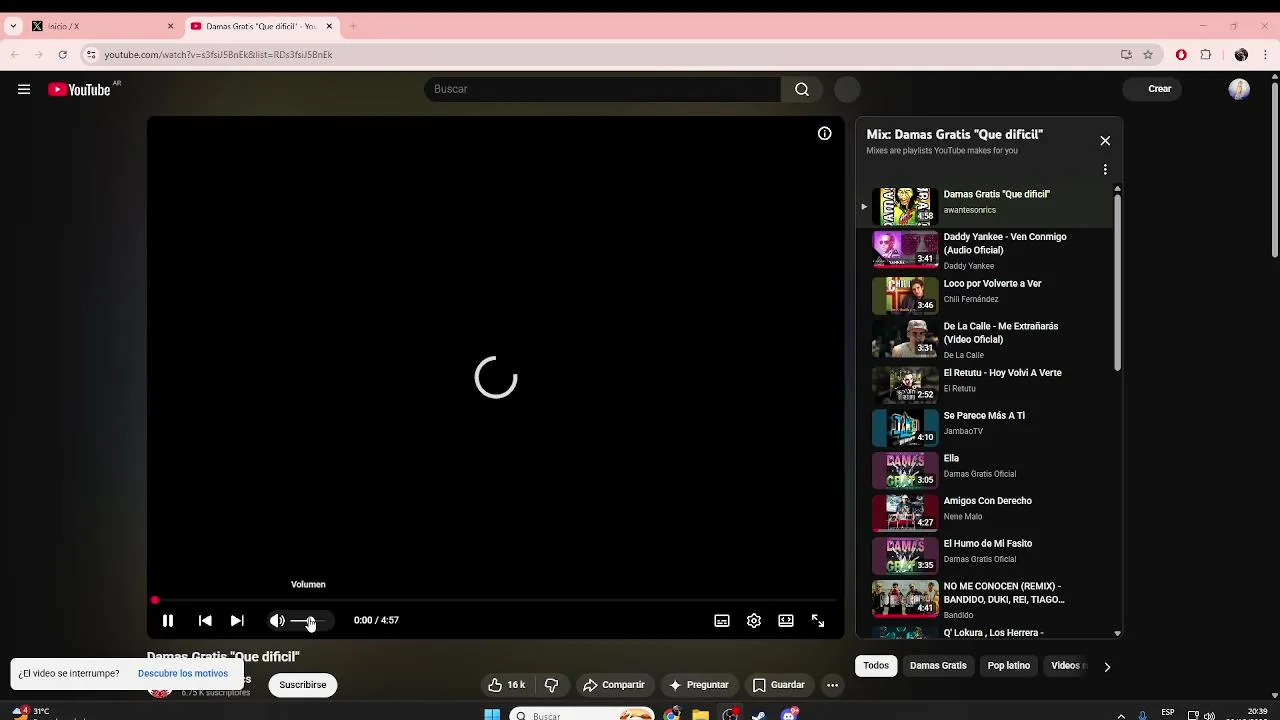Open Discord from the taskbar
Image resolution: width=1280 pixels, height=720 pixels.
[789, 715]
